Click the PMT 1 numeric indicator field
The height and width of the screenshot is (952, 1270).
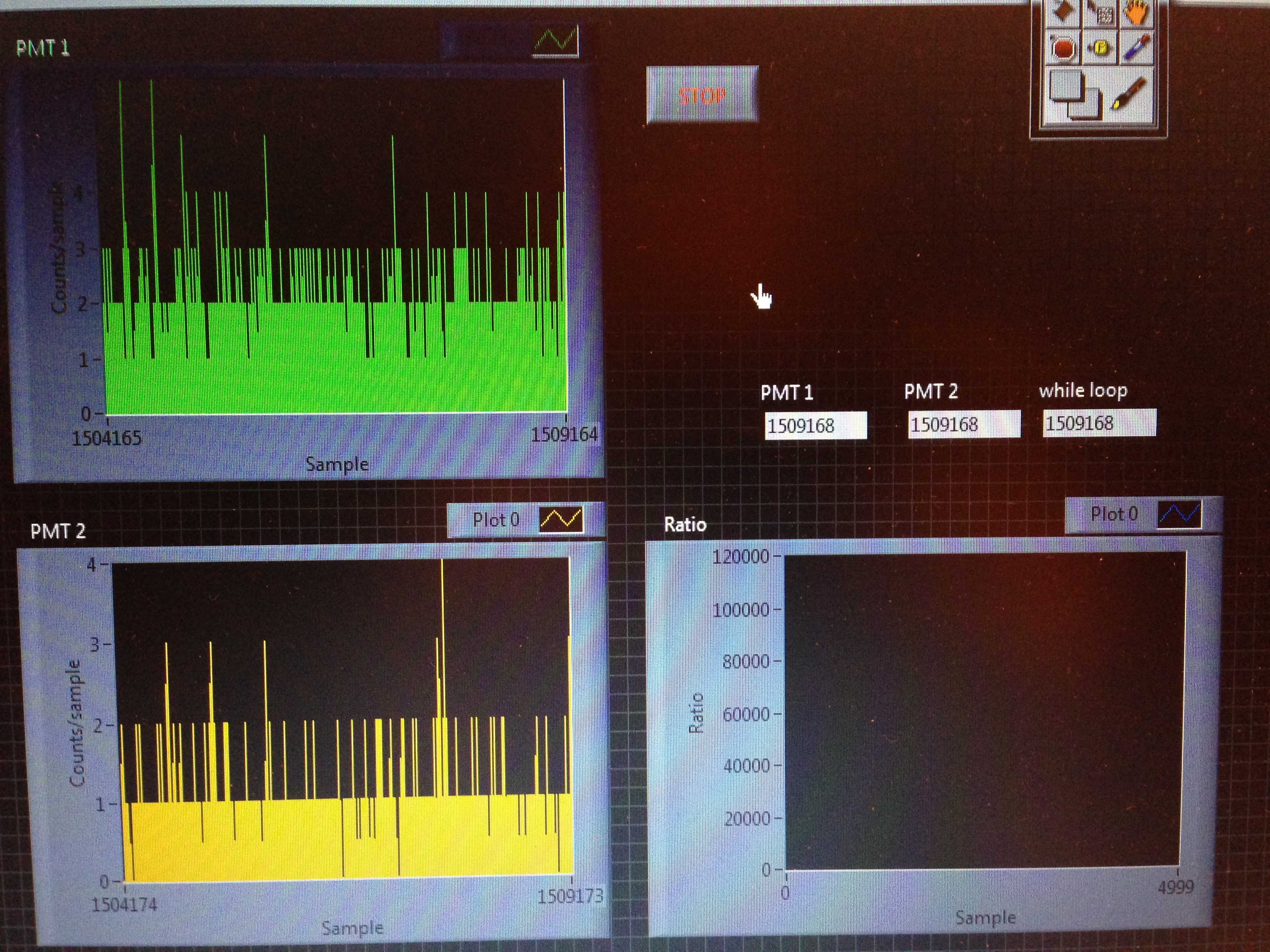coord(815,426)
